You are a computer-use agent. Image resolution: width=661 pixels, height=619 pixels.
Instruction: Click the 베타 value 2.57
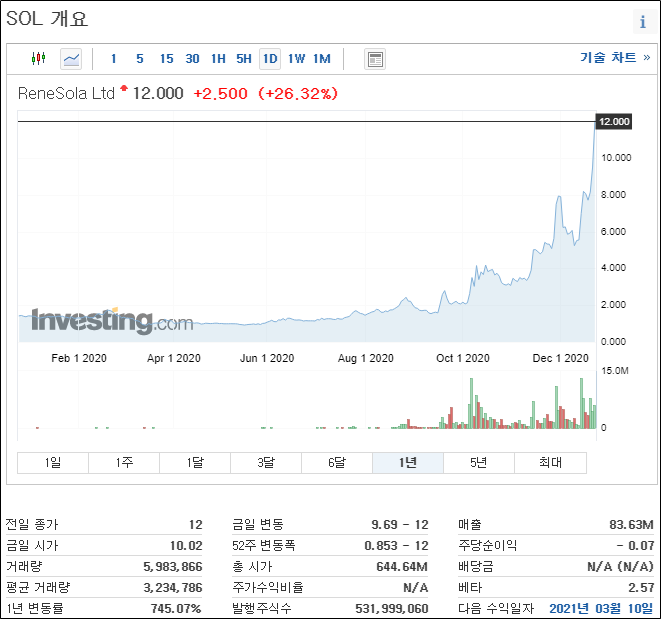[641, 588]
